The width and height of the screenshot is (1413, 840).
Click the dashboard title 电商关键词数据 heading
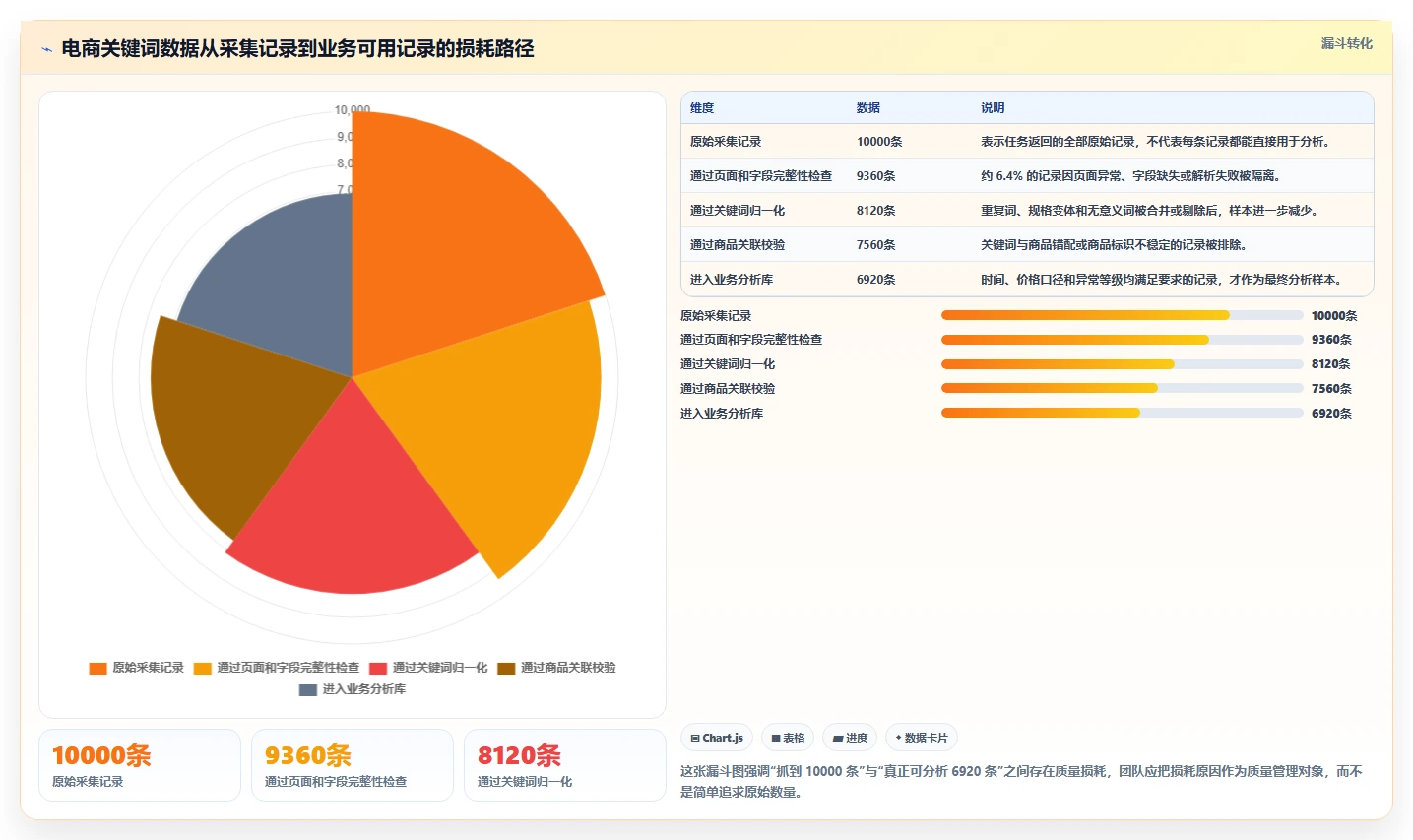[x=297, y=49]
